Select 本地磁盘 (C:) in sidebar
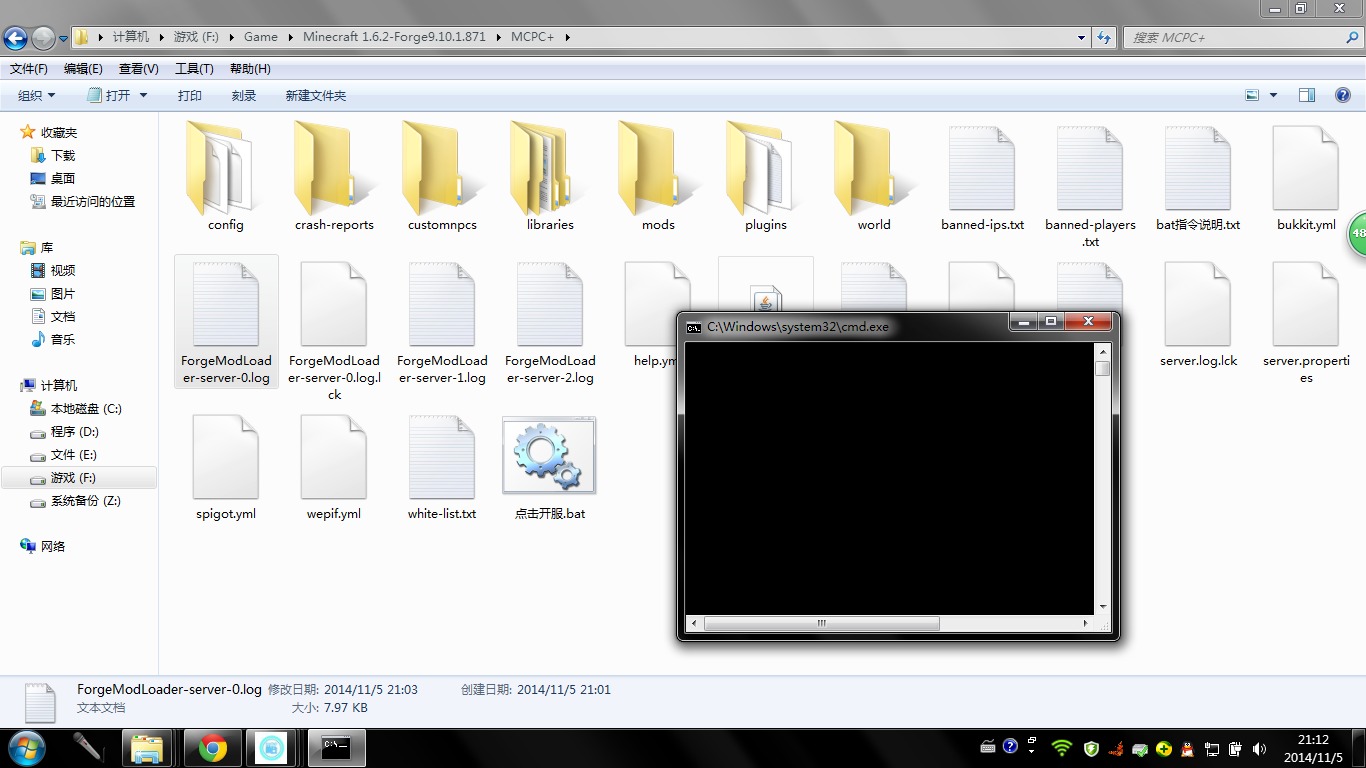Screen dimensions: 1366x768 (x=76, y=409)
